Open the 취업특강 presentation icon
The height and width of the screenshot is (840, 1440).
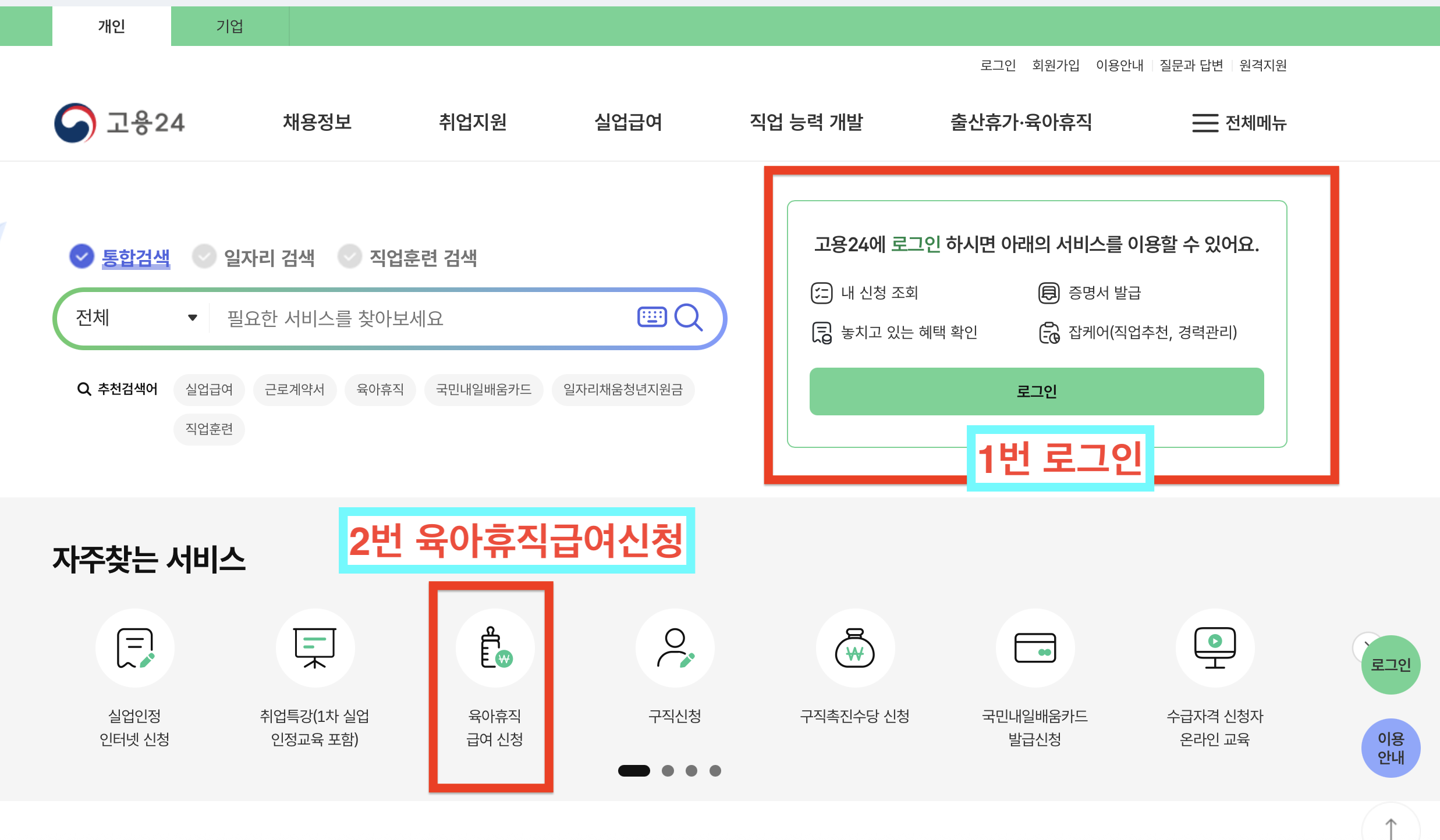[314, 648]
